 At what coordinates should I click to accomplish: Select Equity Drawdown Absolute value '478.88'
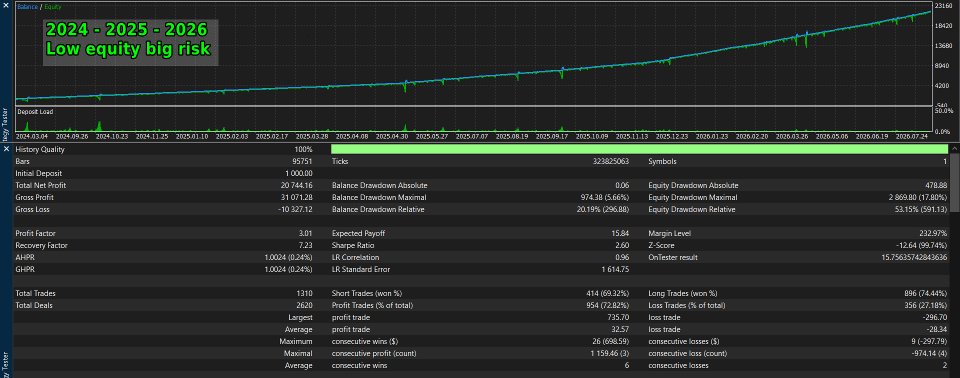click(937, 185)
